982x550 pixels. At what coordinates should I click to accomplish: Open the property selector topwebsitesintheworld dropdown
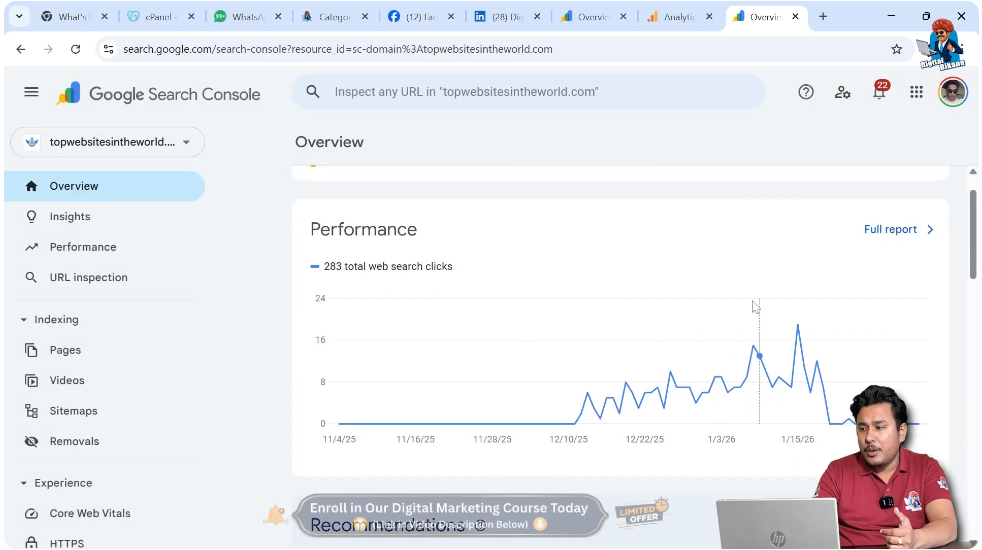point(108,142)
